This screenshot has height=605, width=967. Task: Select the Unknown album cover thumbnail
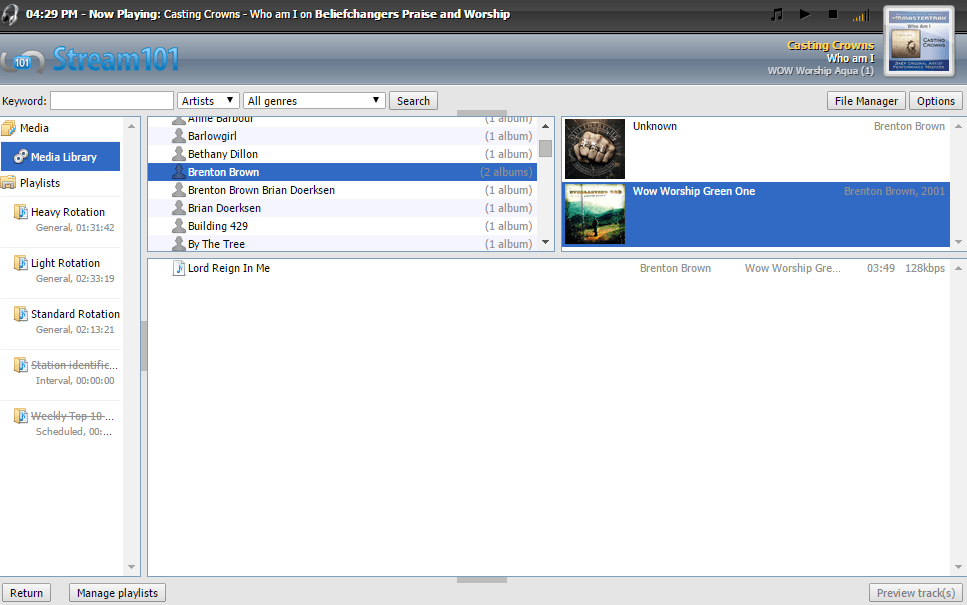click(x=595, y=149)
